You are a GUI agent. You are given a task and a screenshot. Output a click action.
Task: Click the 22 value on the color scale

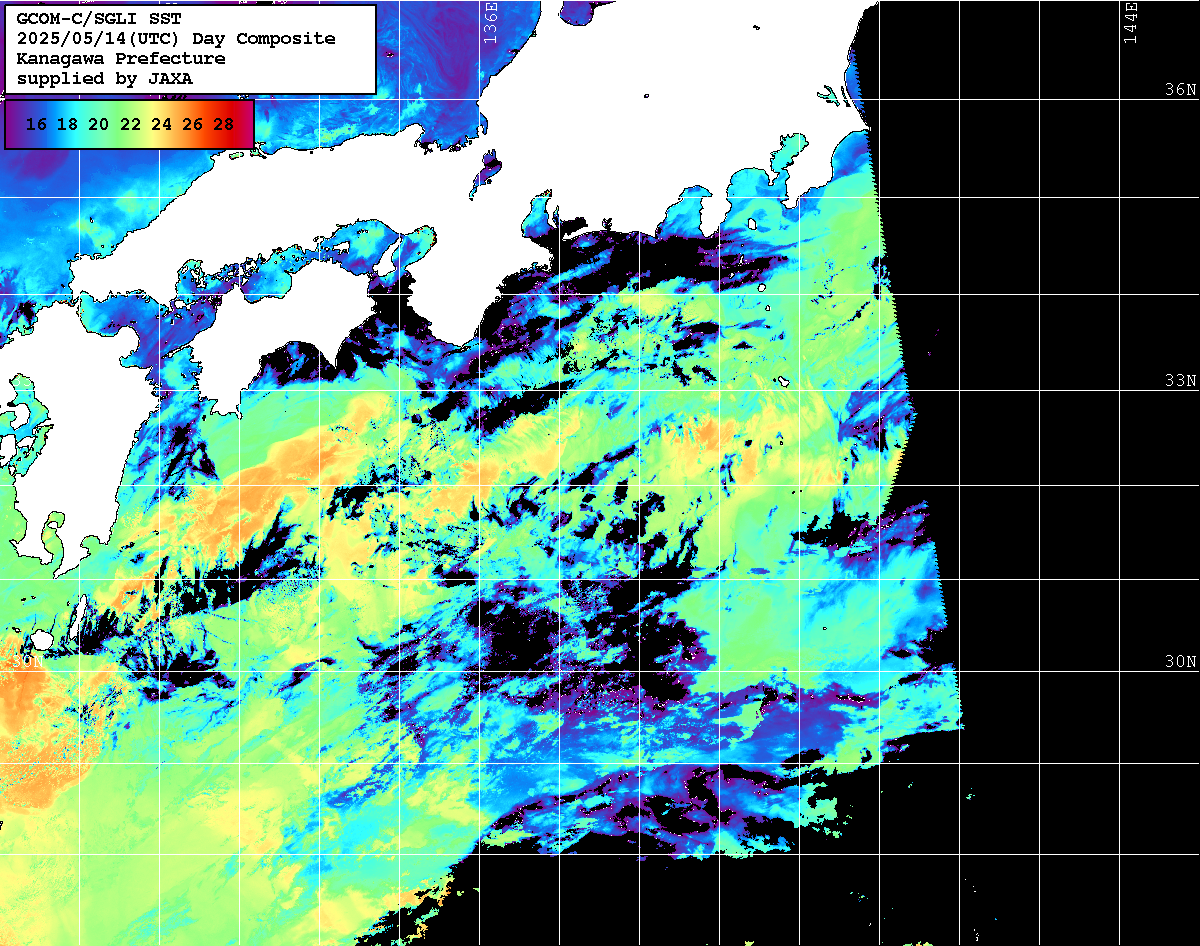[x=130, y=125]
